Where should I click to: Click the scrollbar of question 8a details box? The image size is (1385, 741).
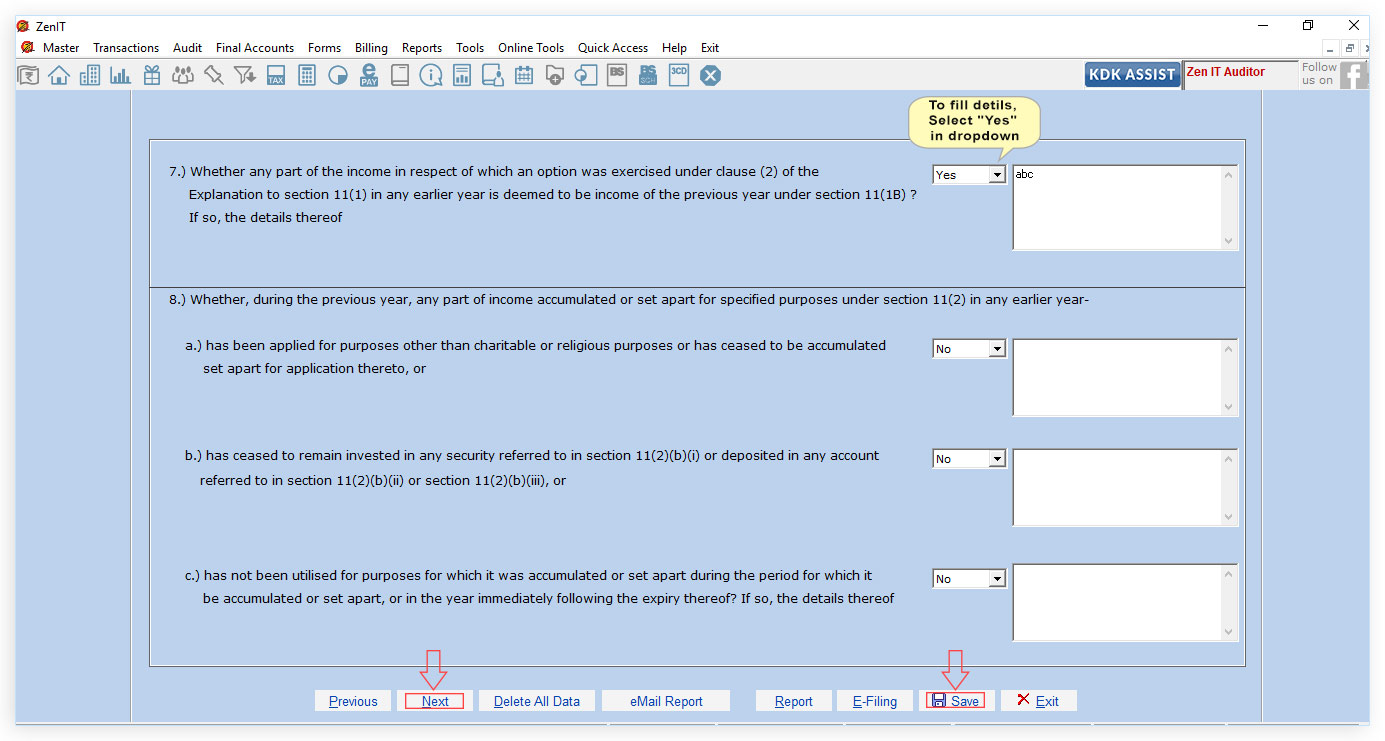[x=1230, y=377]
